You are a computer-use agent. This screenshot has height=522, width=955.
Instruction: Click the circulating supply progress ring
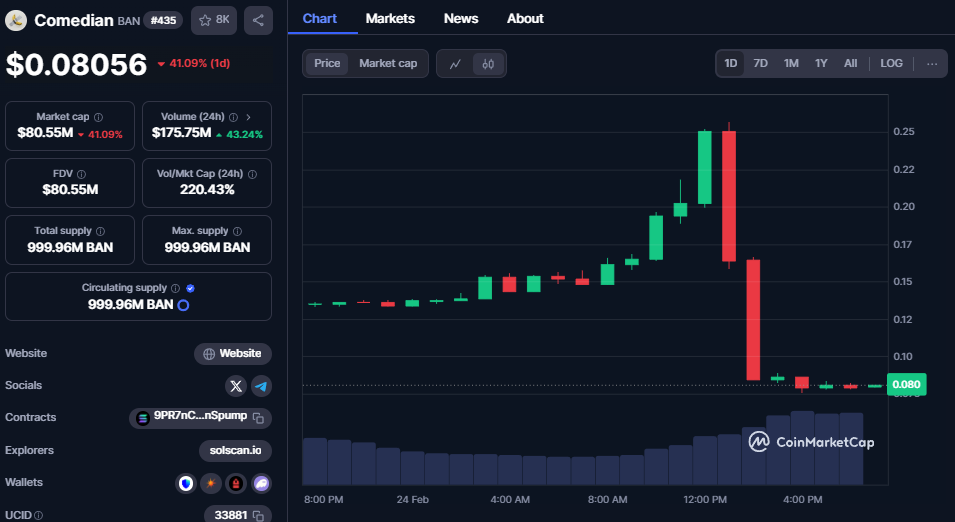(183, 305)
